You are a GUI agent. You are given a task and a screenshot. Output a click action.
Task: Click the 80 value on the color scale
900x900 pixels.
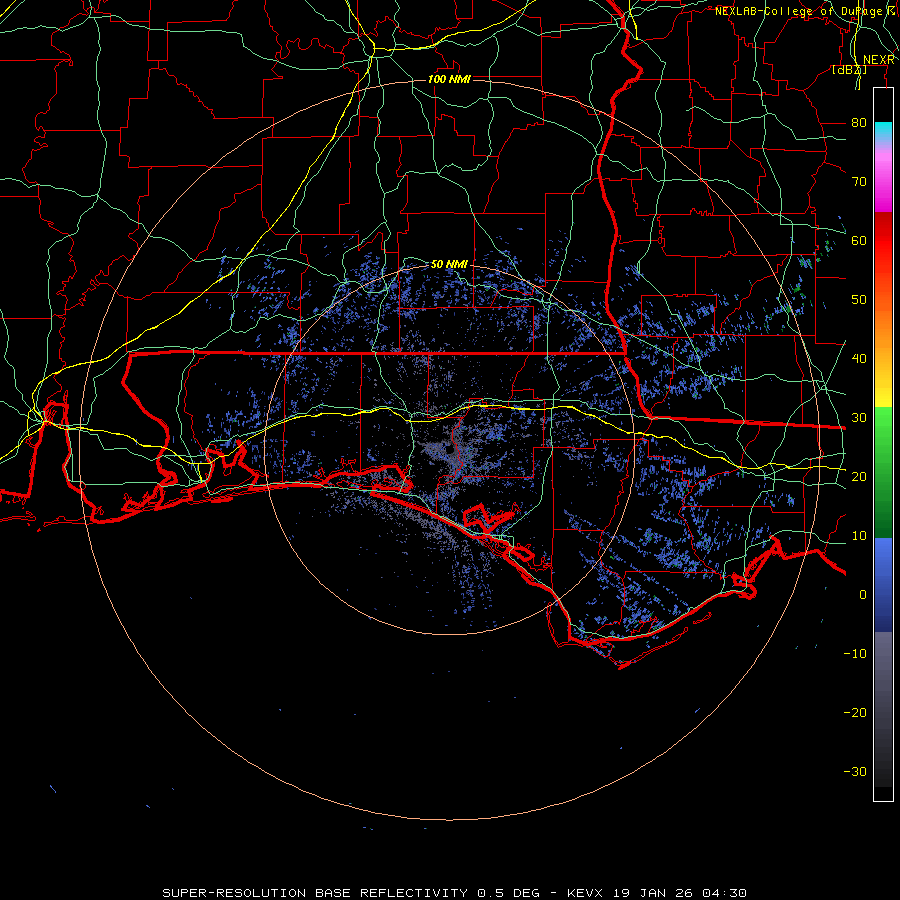click(x=859, y=122)
